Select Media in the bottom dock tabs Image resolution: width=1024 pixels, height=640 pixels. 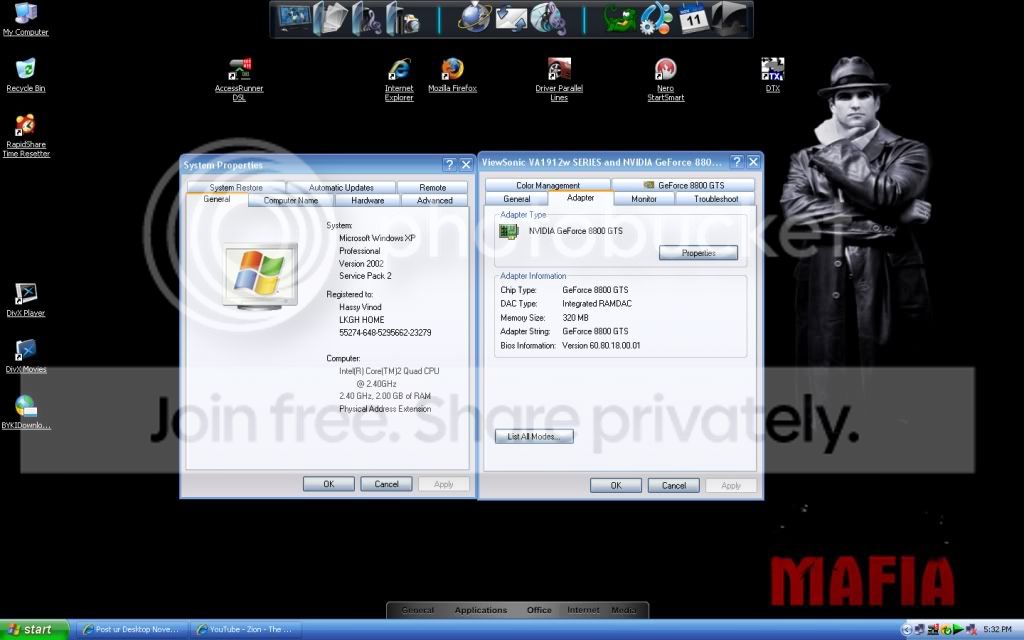point(624,610)
